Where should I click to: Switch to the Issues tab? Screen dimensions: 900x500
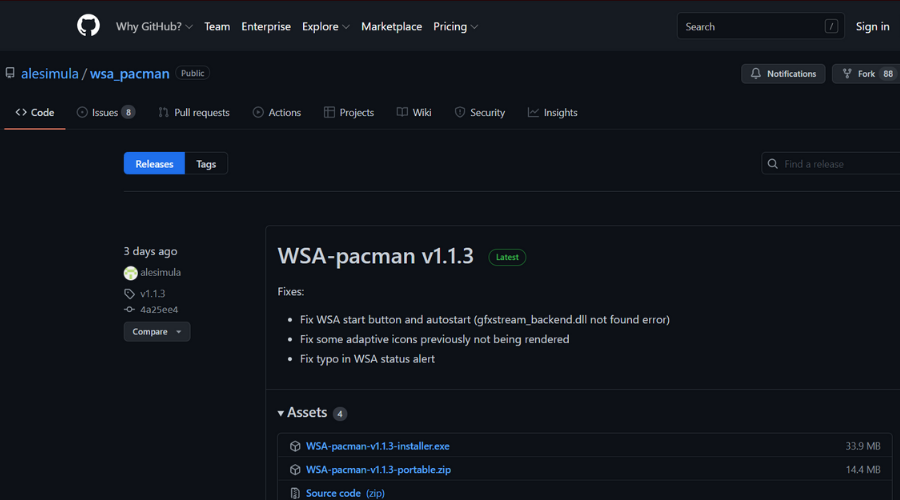(x=105, y=113)
